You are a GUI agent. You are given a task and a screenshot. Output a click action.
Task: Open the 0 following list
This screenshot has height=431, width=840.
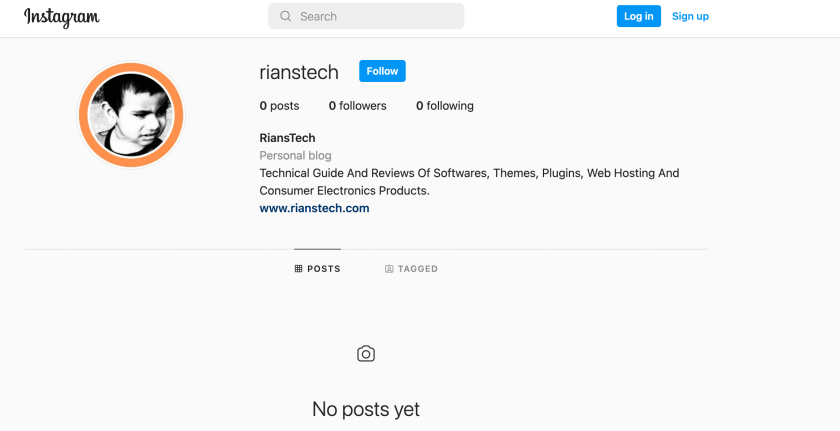[445, 106]
